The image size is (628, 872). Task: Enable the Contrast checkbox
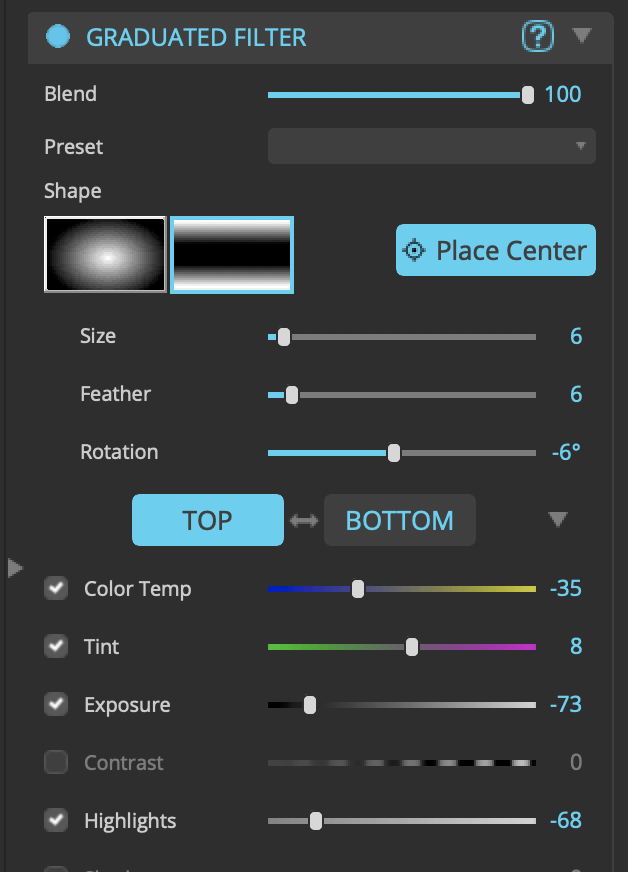pos(56,762)
